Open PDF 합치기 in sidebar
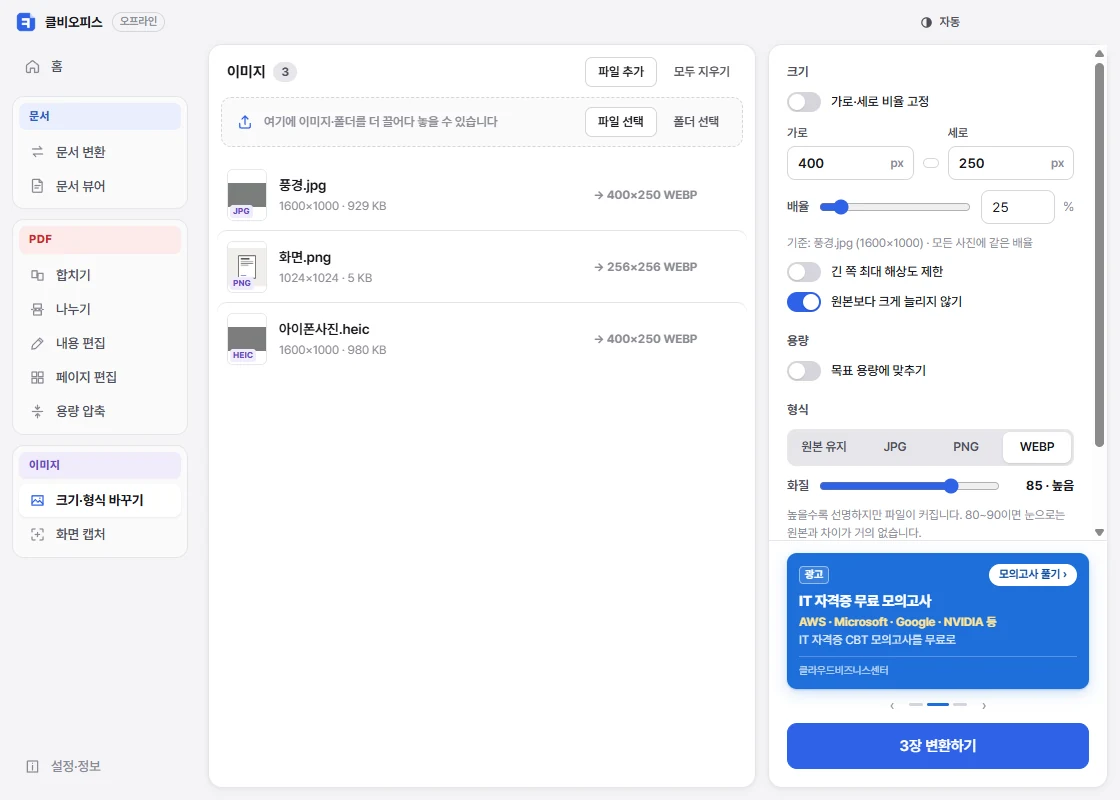The height and width of the screenshot is (800, 1120). tap(100, 275)
